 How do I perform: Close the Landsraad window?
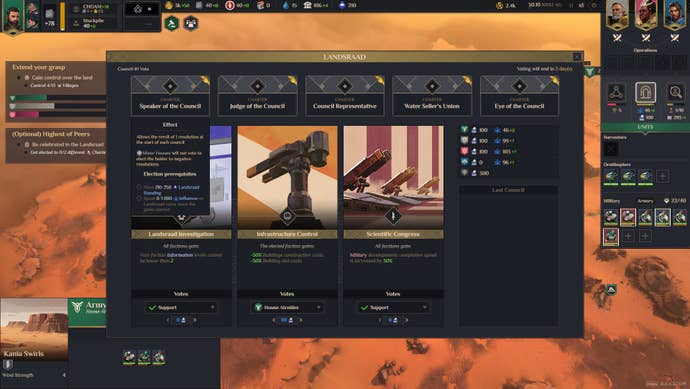[577, 56]
